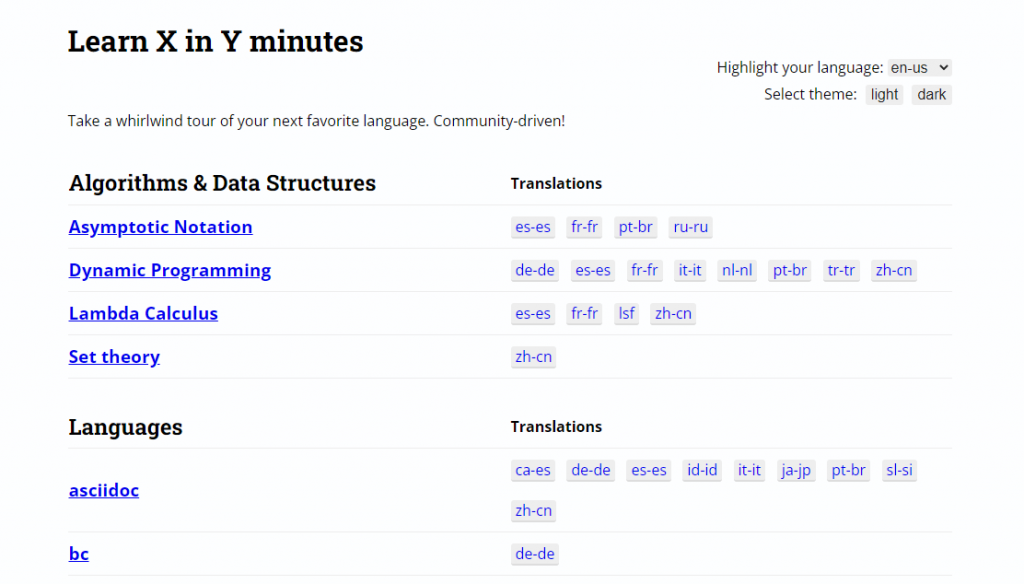
Task: Open the Dynamic Programming article
Action: (169, 270)
